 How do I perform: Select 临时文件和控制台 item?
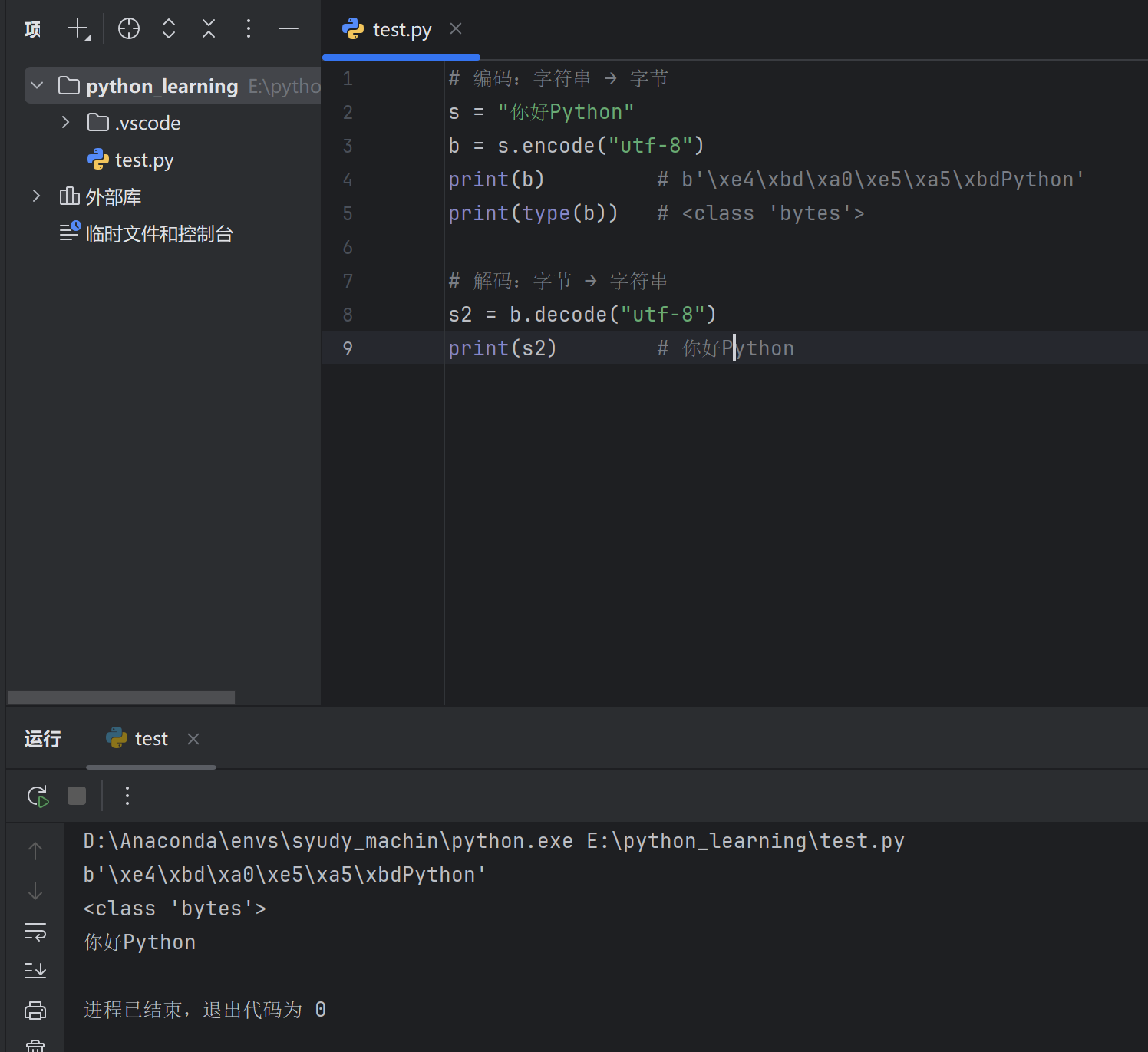[159, 234]
